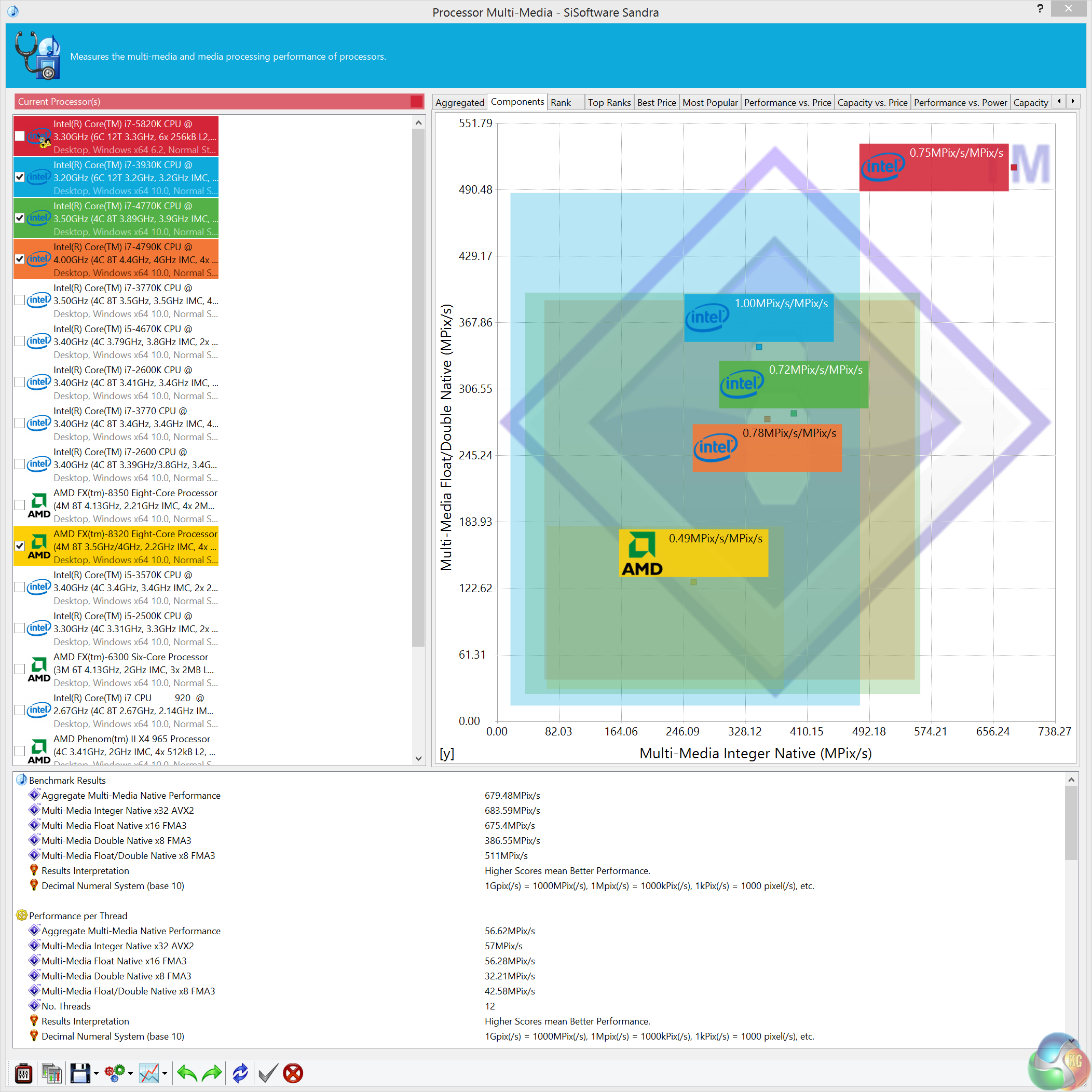Open dropdown arrow beside the graph icon
Viewport: 1092px width, 1092px height.
(x=165, y=1073)
